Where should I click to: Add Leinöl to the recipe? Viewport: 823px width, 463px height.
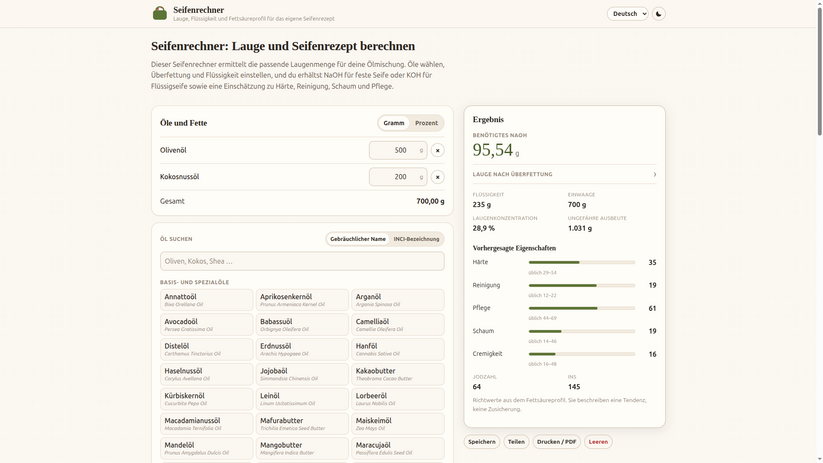(x=302, y=399)
